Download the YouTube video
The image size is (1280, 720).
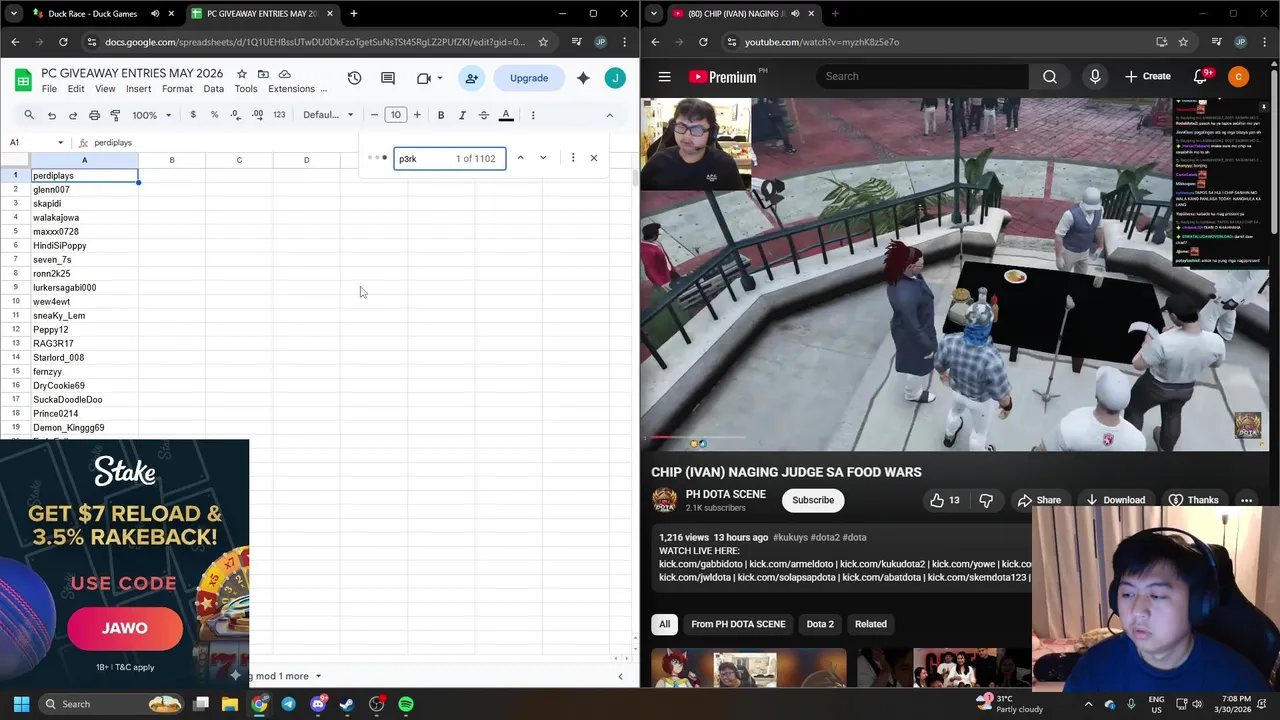[x=1115, y=500]
